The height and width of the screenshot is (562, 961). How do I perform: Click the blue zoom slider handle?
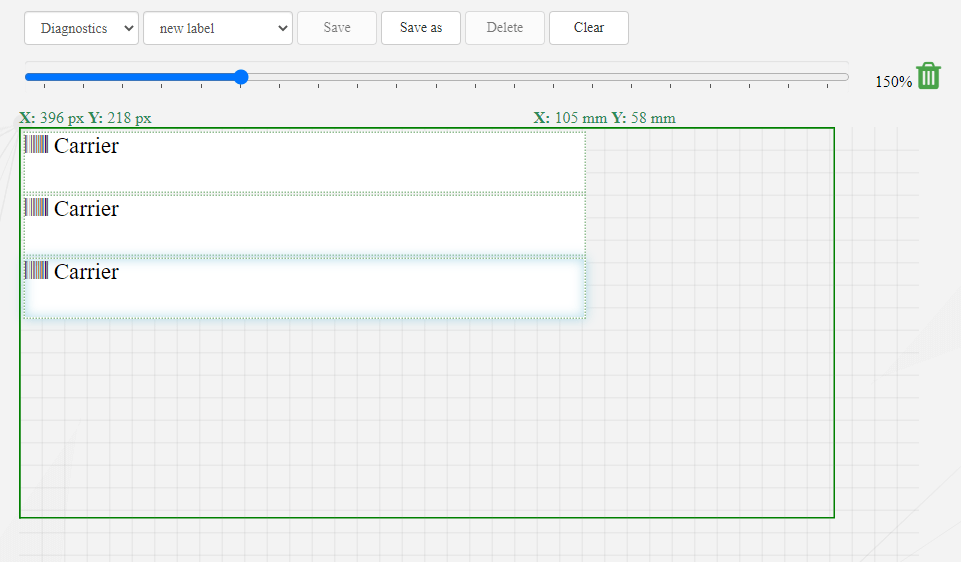(x=241, y=77)
